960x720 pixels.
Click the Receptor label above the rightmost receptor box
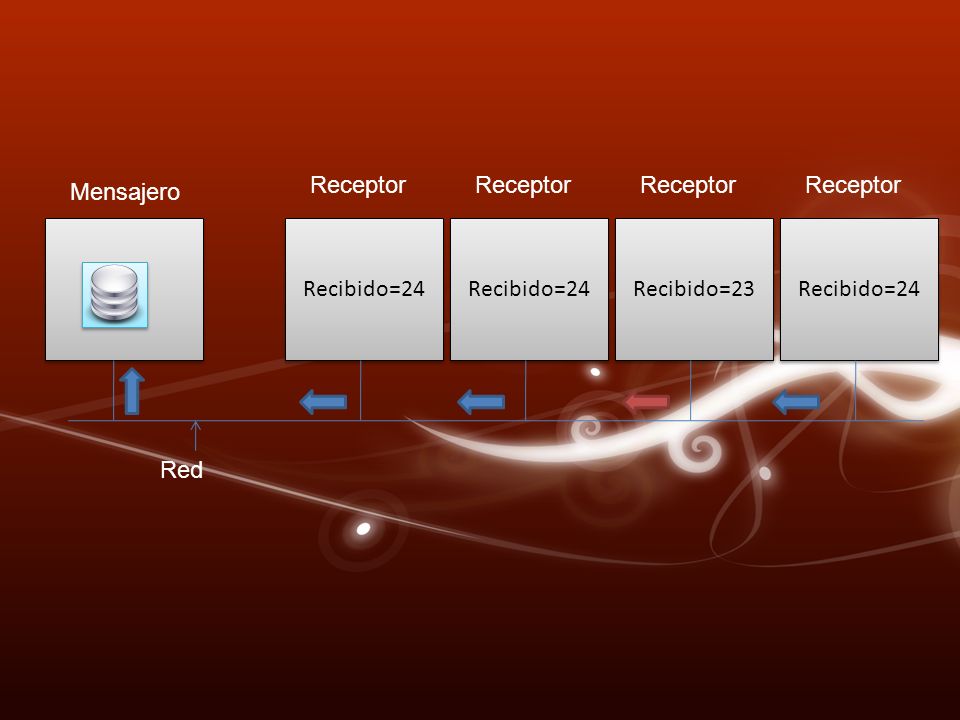[x=853, y=185]
